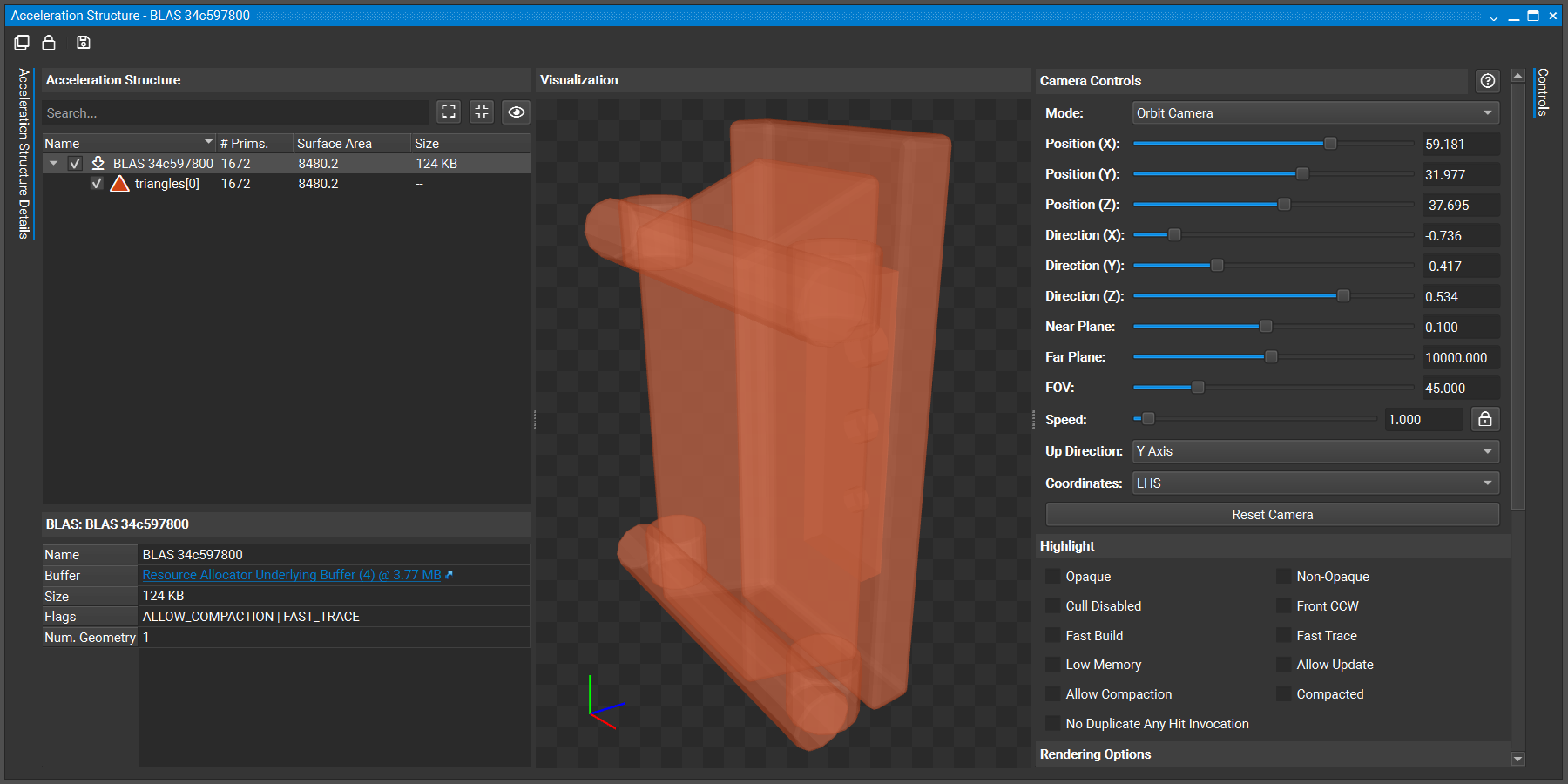
Task: Click the Far Plane slider handle
Action: click(1271, 356)
